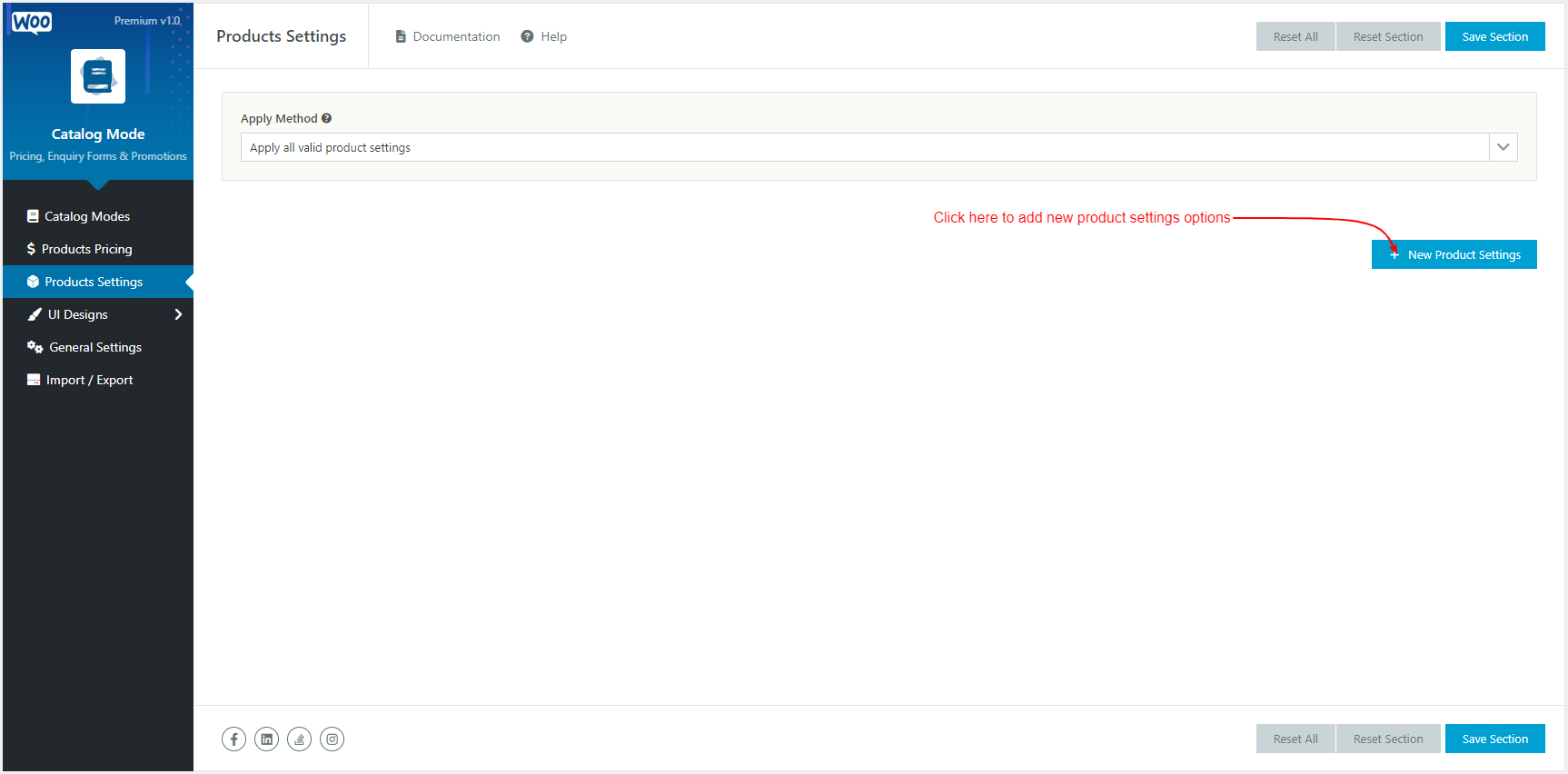Click 'Pricing, Enquiry Forms & Promotions' subtitle
This screenshot has width=1568, height=774.
98,156
